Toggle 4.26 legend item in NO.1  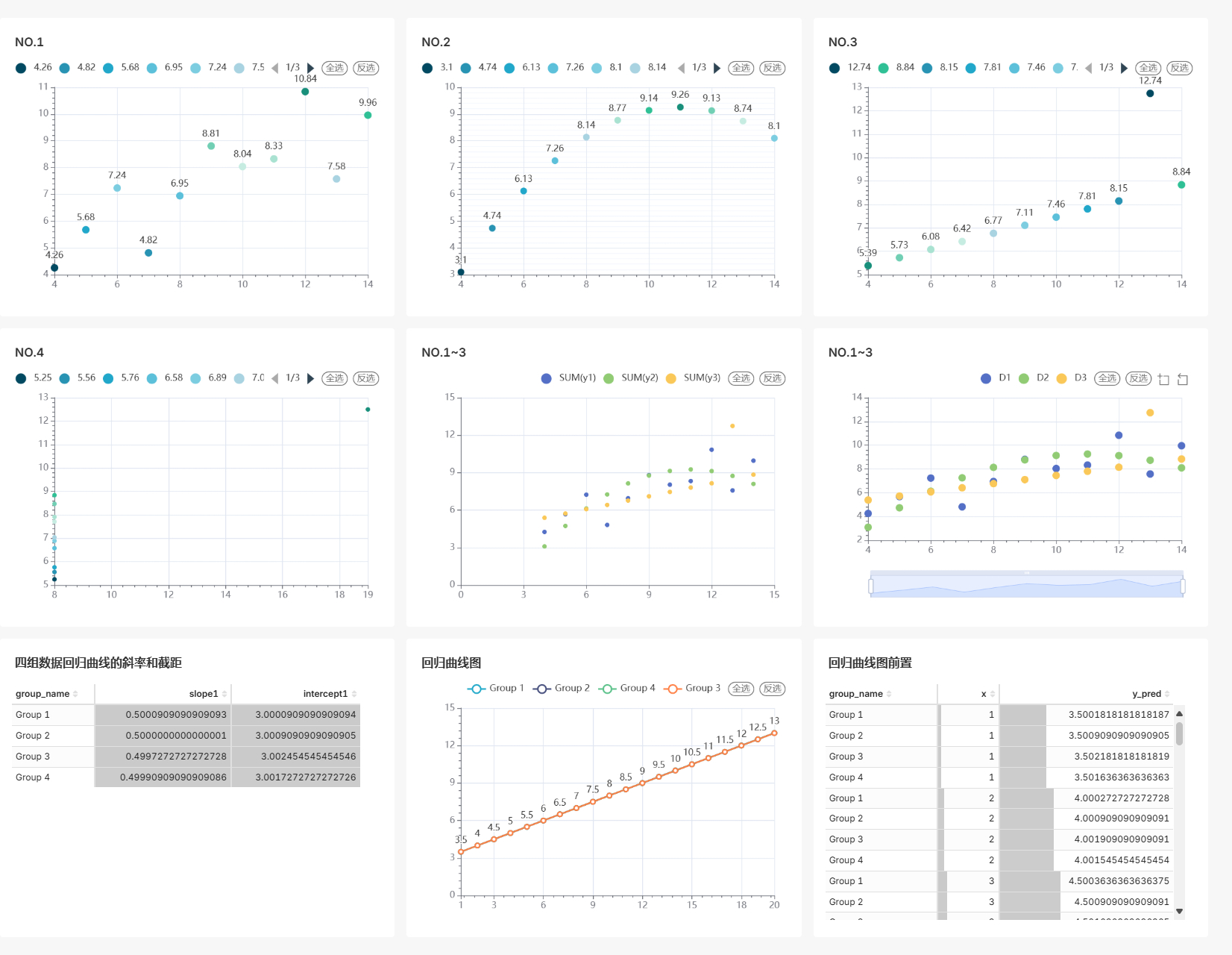[x=34, y=68]
